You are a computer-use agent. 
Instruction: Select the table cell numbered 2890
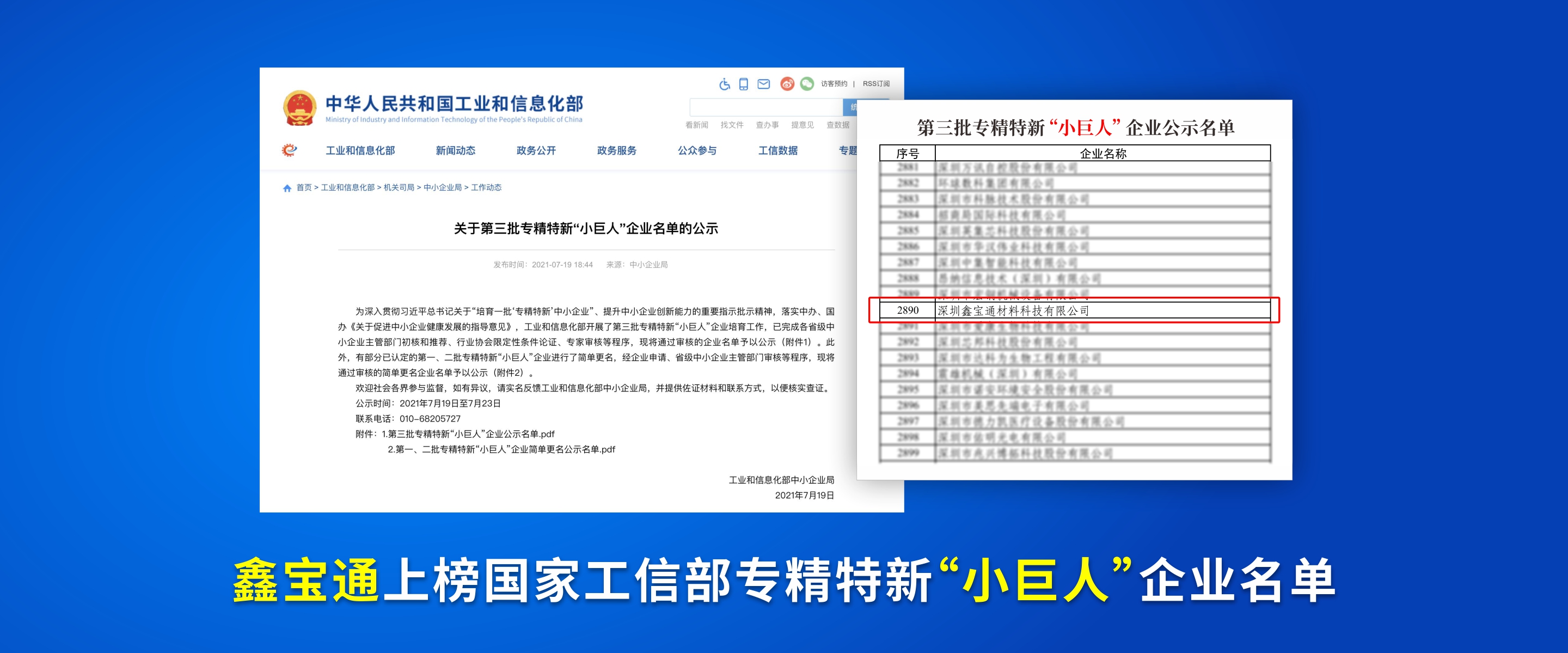click(x=908, y=310)
